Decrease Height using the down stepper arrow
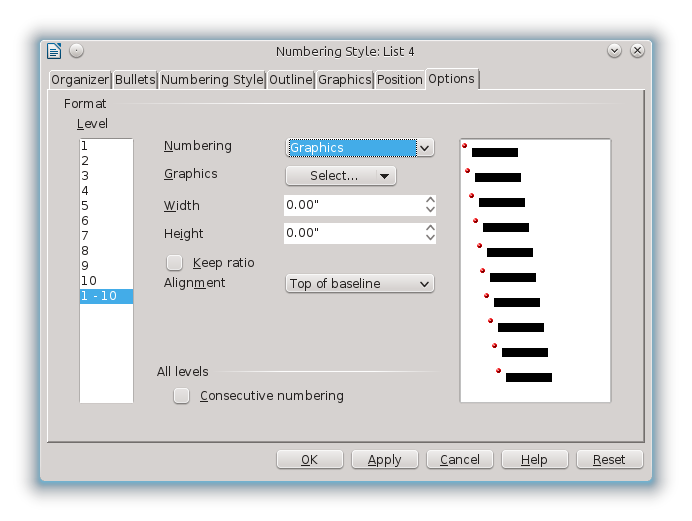The width and height of the screenshot is (692, 521). coord(430,238)
